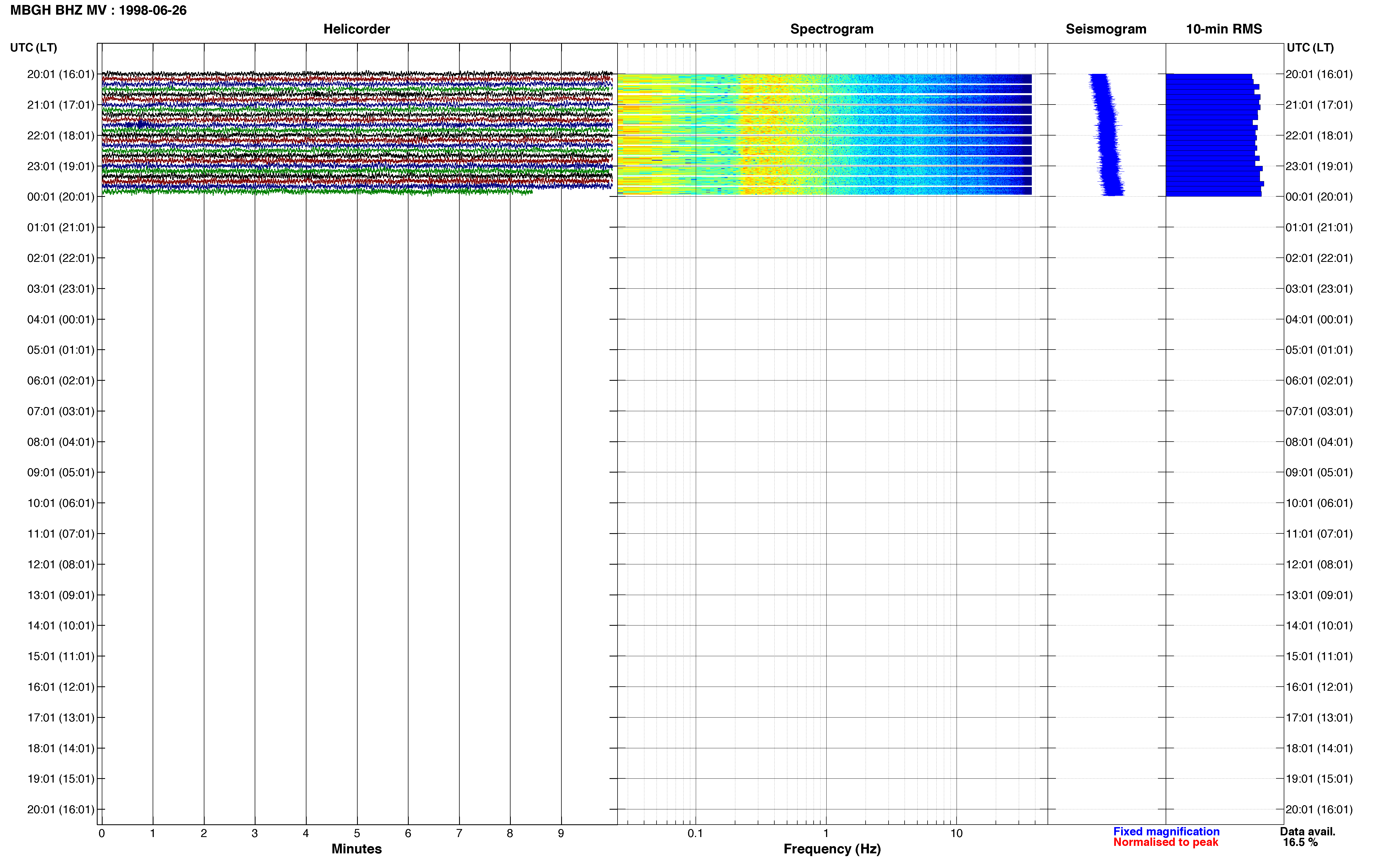Click left time label '14:01 (10:01)'
The image size is (1388, 868).
61,626
